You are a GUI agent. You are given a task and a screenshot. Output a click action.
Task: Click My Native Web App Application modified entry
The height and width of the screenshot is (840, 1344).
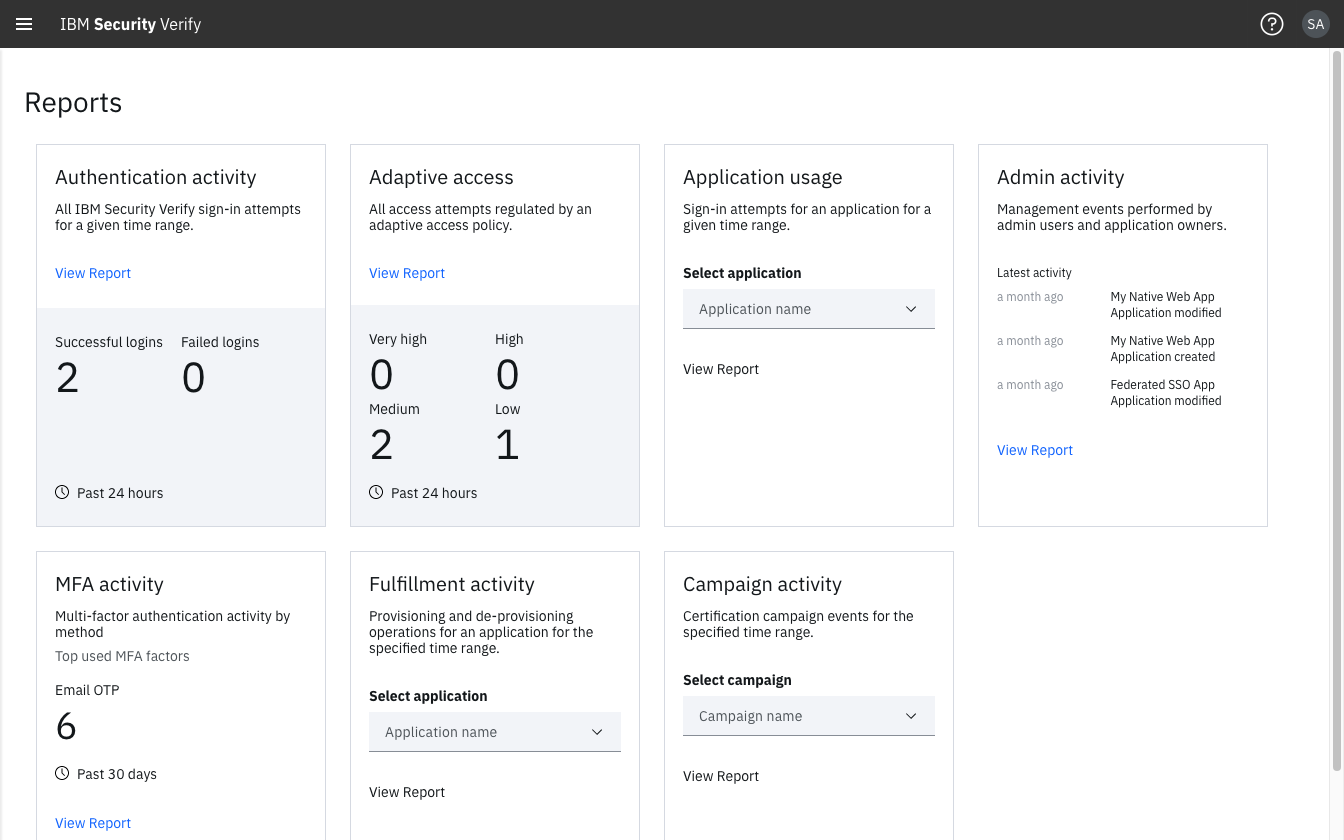click(x=1166, y=305)
